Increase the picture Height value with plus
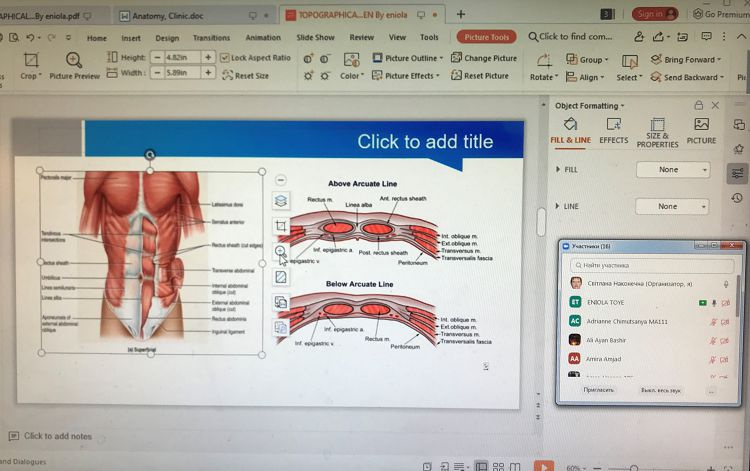Screen dimensions: 750x471 coord(208,57)
